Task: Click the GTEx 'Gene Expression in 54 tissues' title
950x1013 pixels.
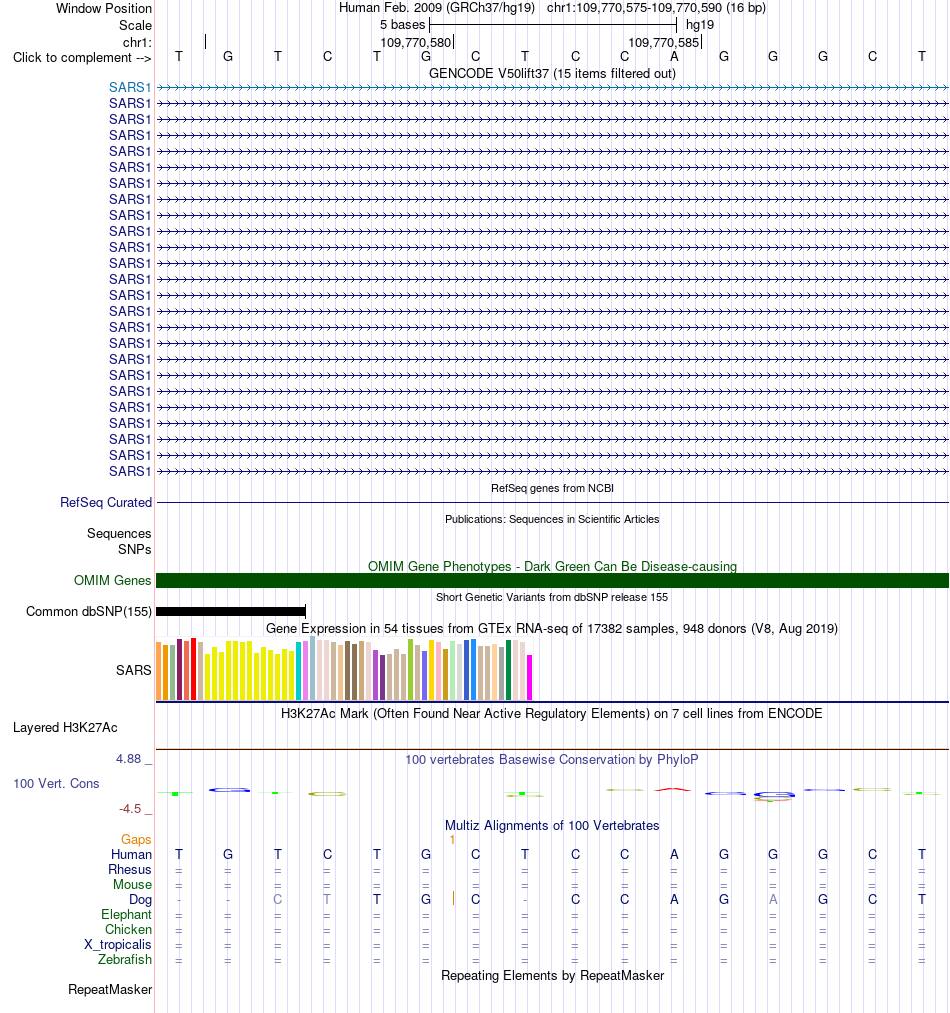Action: tap(552, 629)
